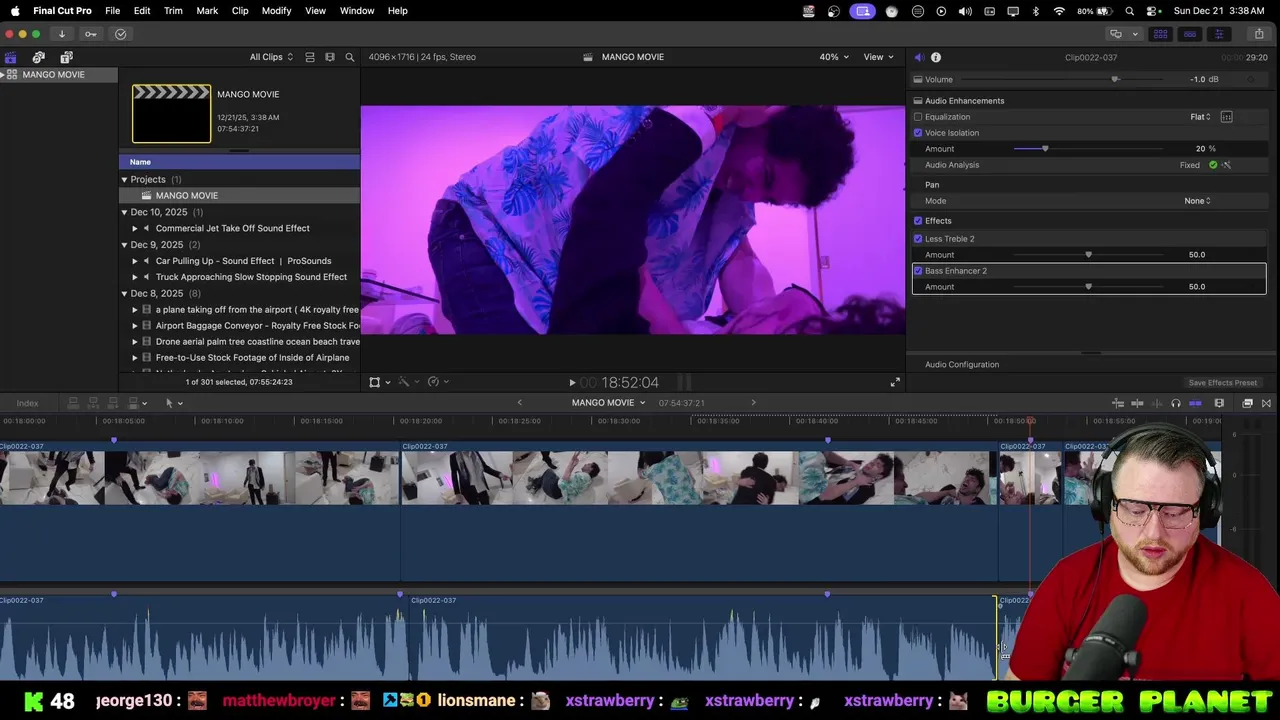Click the timeline Index button
1280x720 pixels.
coord(27,403)
